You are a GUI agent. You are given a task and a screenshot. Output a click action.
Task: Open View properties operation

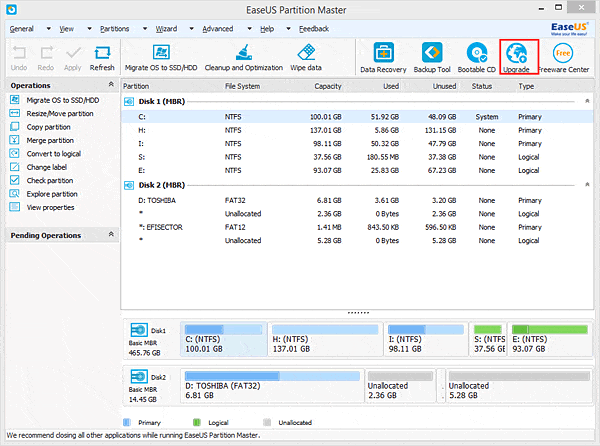[x=50, y=207]
